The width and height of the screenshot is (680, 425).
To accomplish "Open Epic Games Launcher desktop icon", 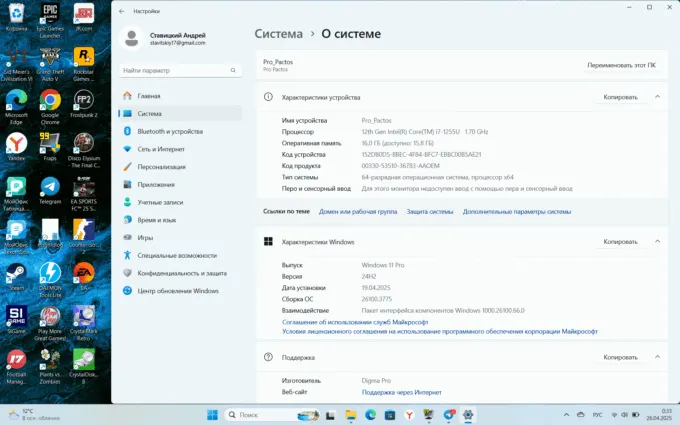I will pyautogui.click(x=49, y=17).
